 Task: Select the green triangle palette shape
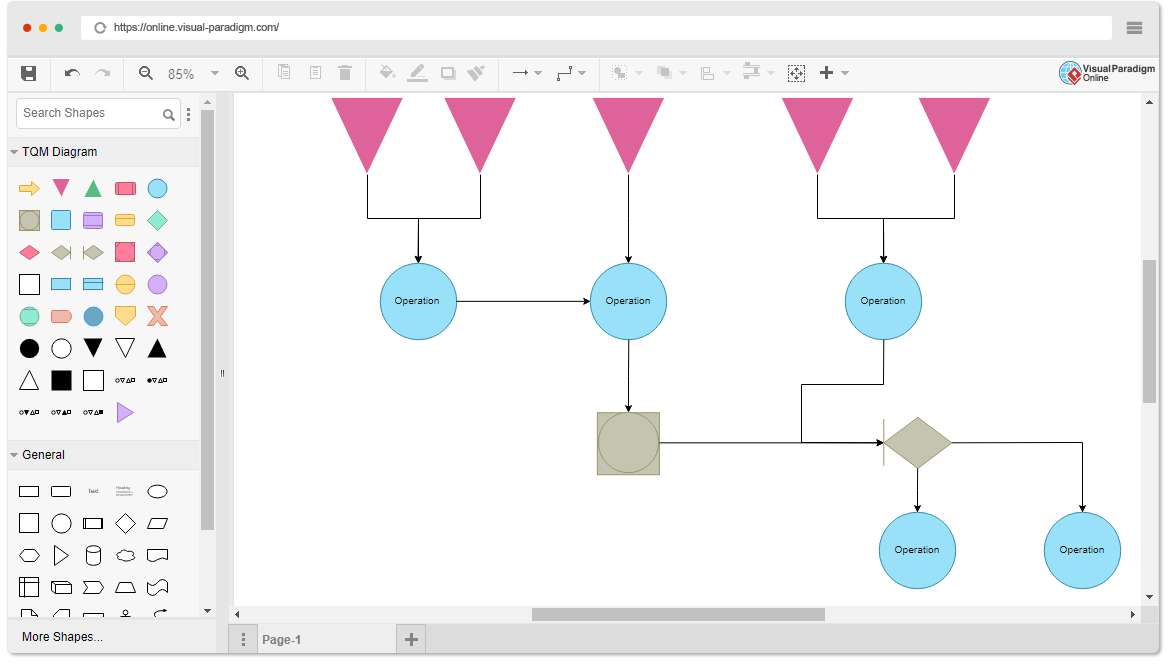(x=93, y=188)
